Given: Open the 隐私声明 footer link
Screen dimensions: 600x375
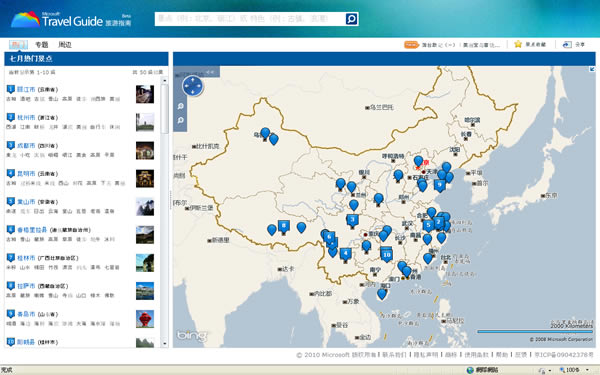Looking at the screenshot, I should [426, 355].
